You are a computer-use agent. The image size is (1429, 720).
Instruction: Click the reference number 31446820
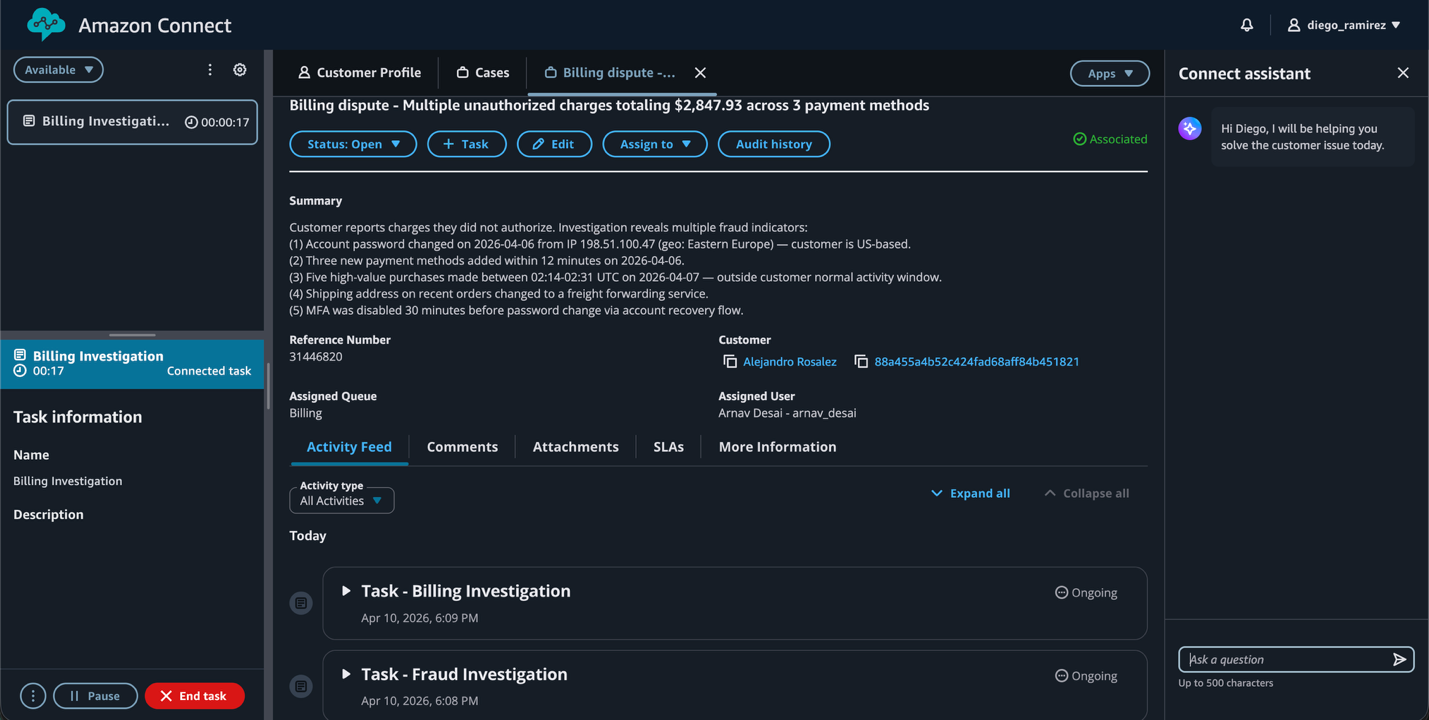pos(316,356)
